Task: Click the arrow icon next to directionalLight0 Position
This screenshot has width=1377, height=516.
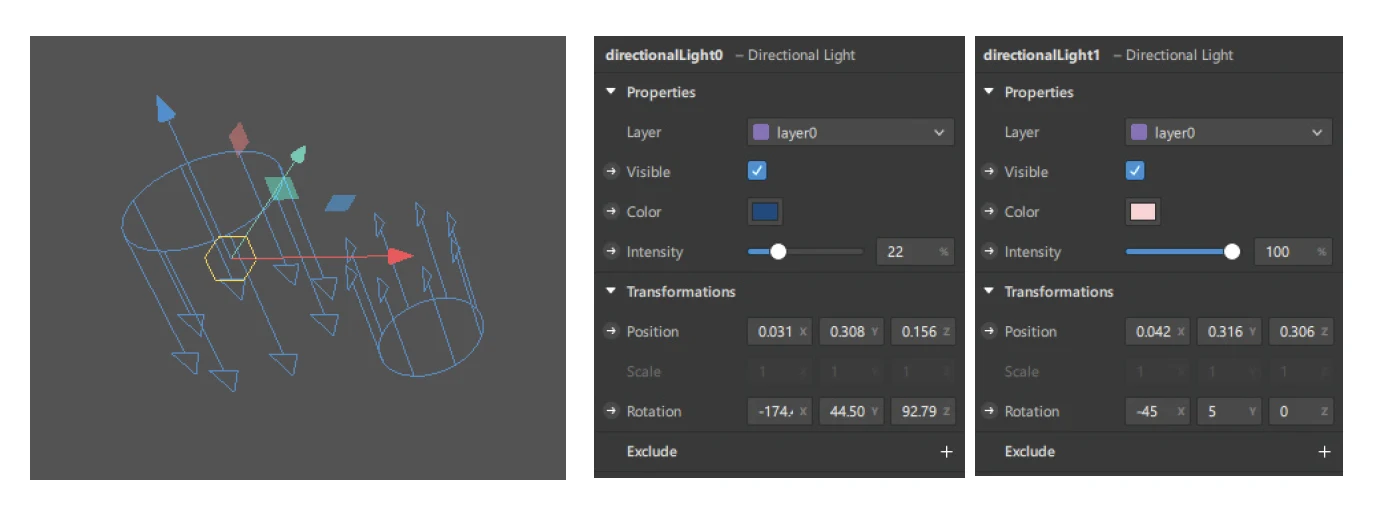Action: click(x=611, y=331)
